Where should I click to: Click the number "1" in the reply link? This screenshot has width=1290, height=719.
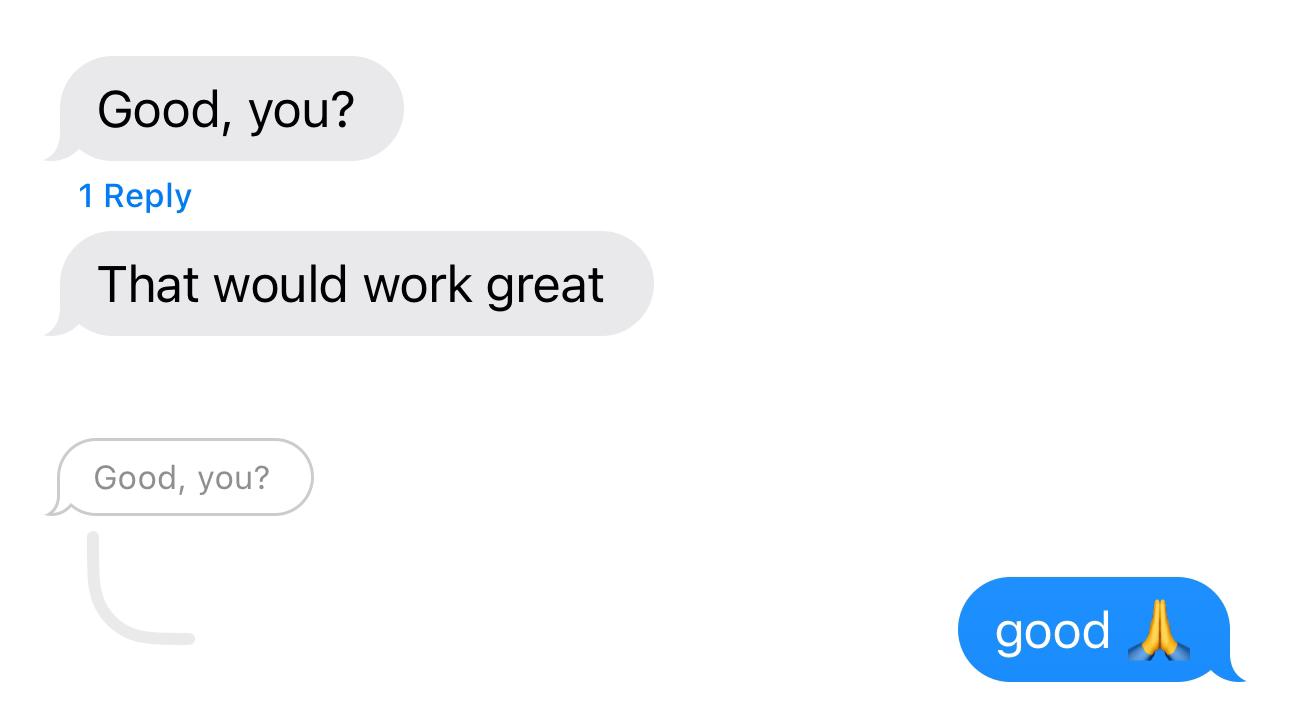[x=86, y=196]
